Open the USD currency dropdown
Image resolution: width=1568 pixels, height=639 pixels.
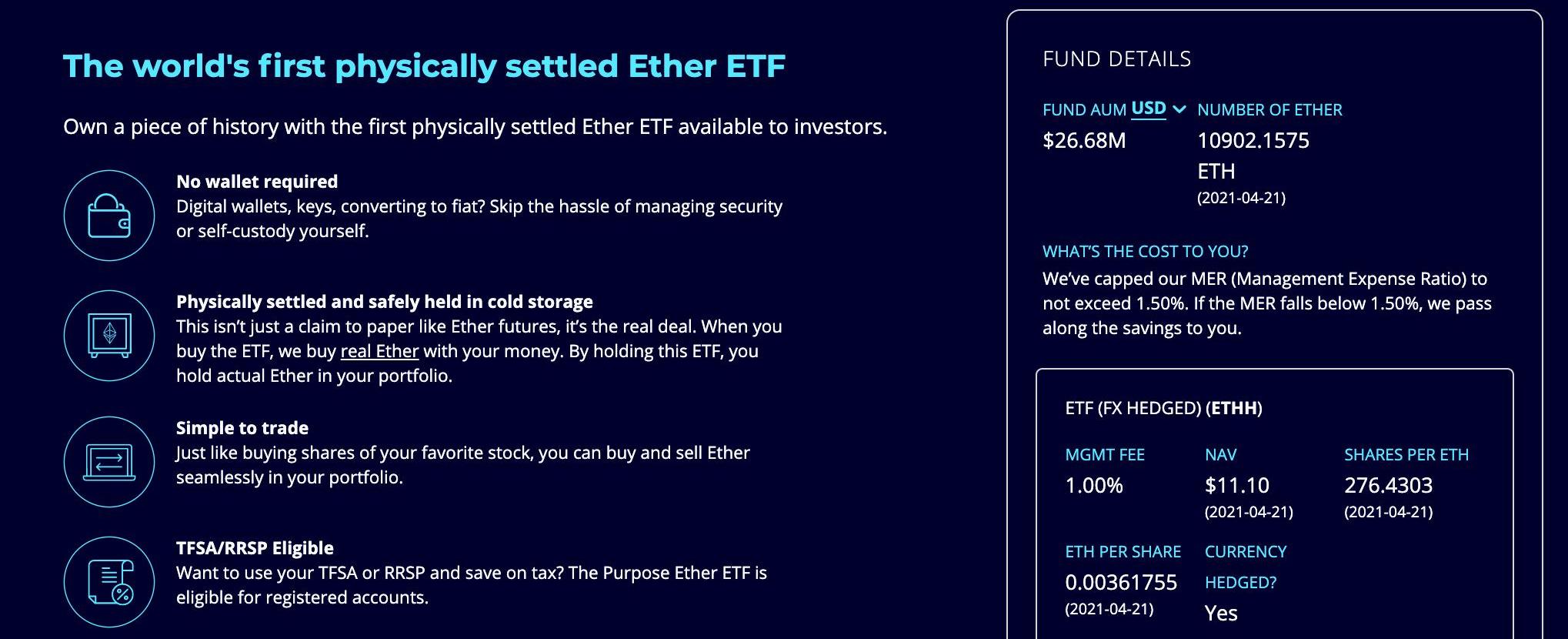pyautogui.click(x=1149, y=109)
